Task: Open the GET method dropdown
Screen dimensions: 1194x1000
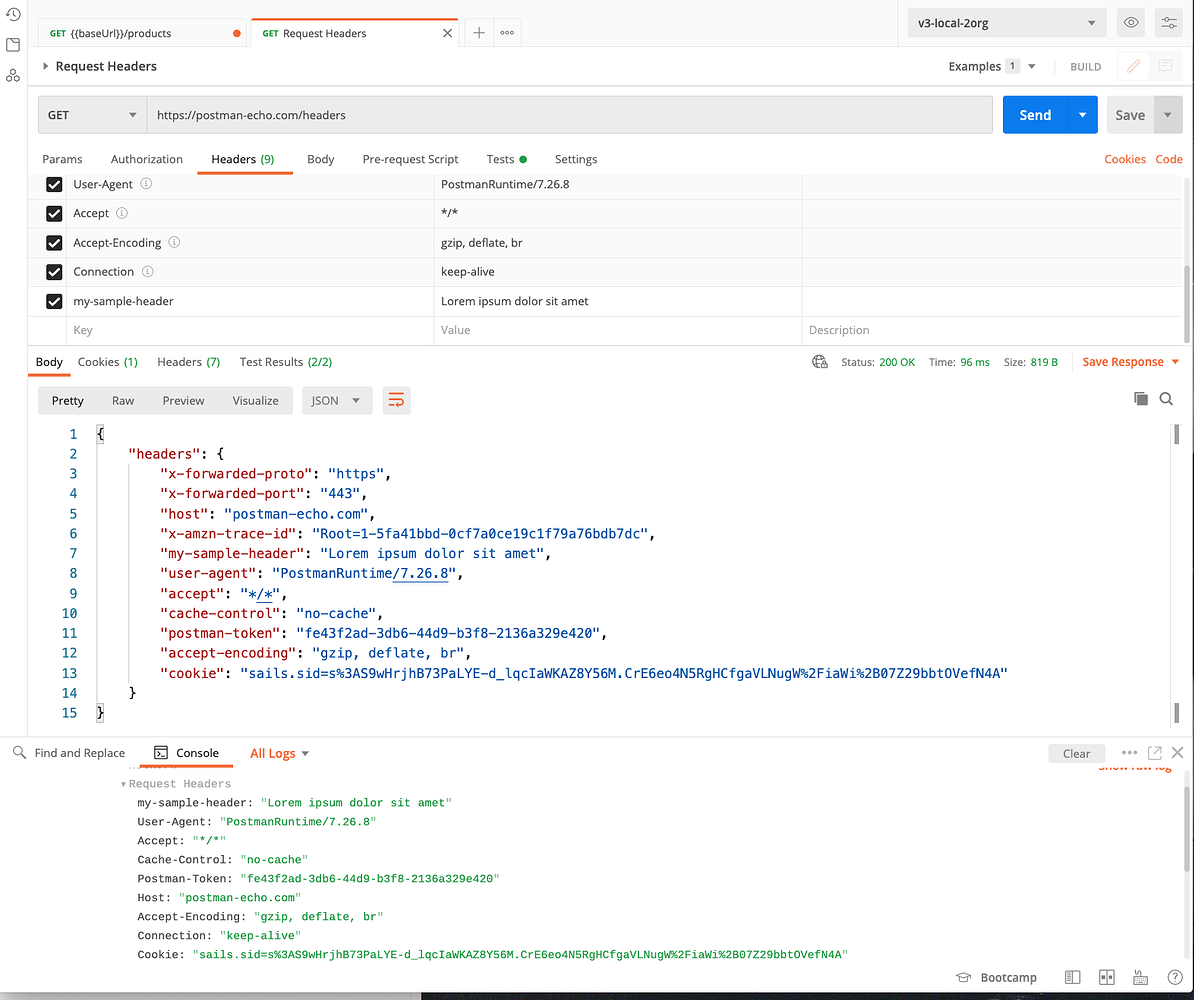Action: 91,114
